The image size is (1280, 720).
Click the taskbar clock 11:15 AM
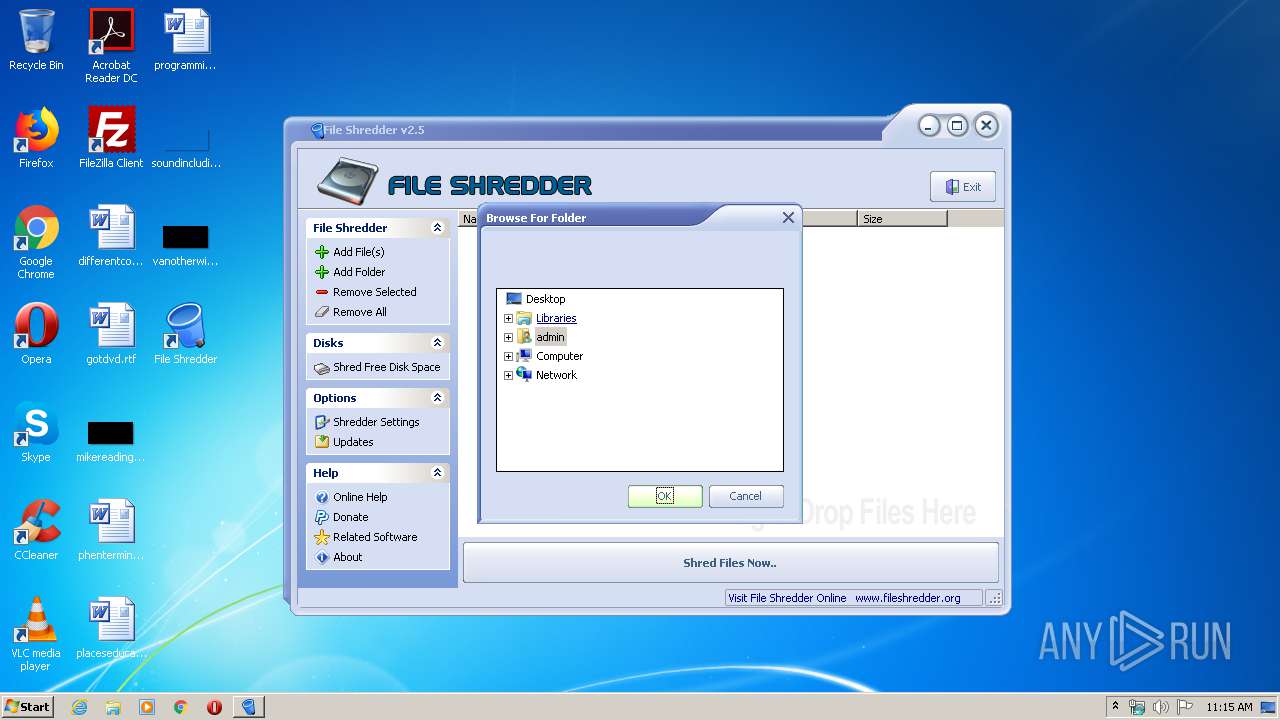(x=1229, y=707)
